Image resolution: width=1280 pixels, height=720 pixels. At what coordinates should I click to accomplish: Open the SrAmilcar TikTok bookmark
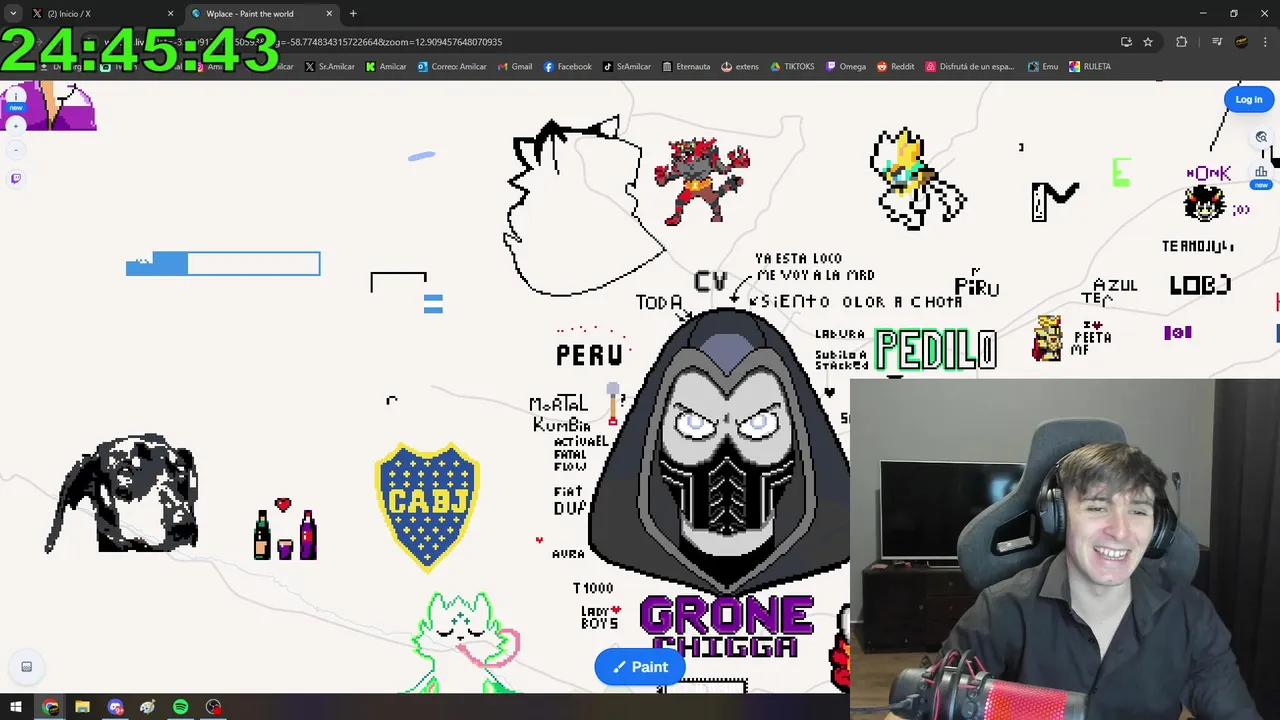[x=627, y=67]
